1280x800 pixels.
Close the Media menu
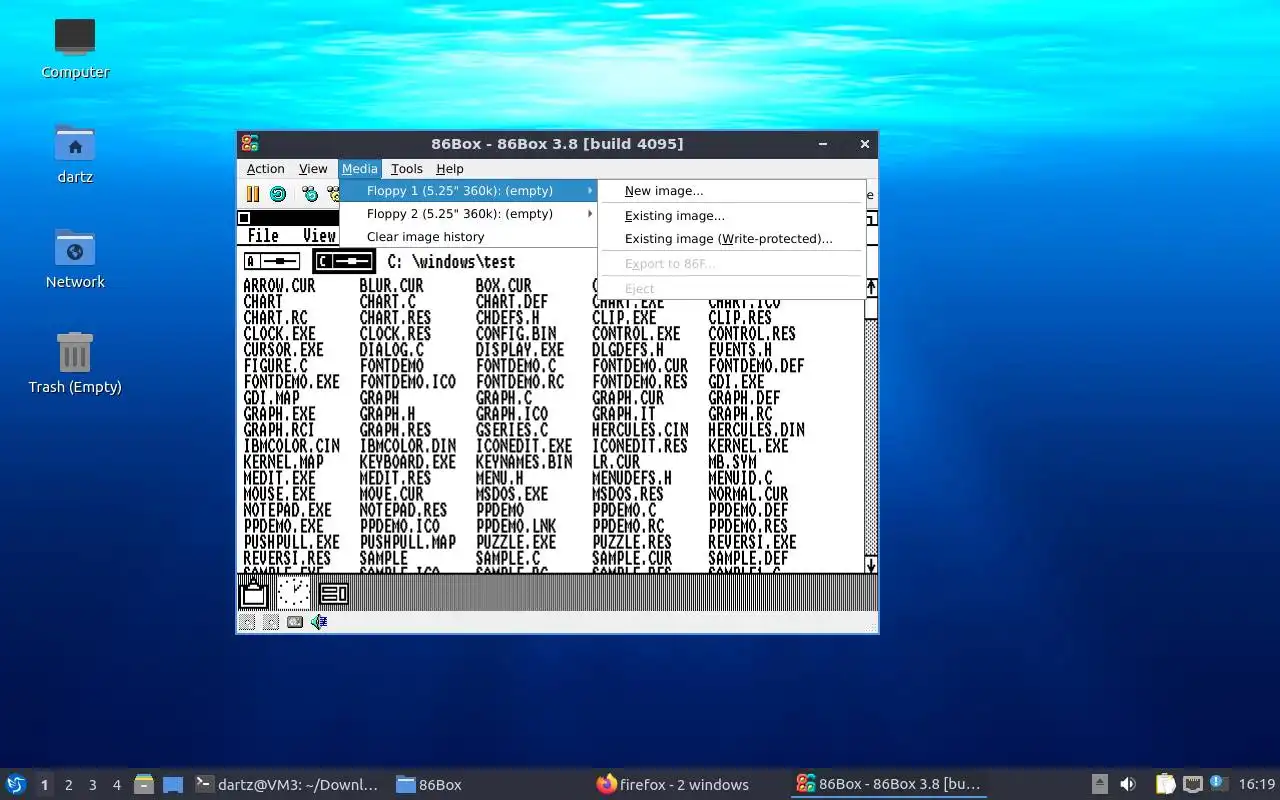click(360, 168)
